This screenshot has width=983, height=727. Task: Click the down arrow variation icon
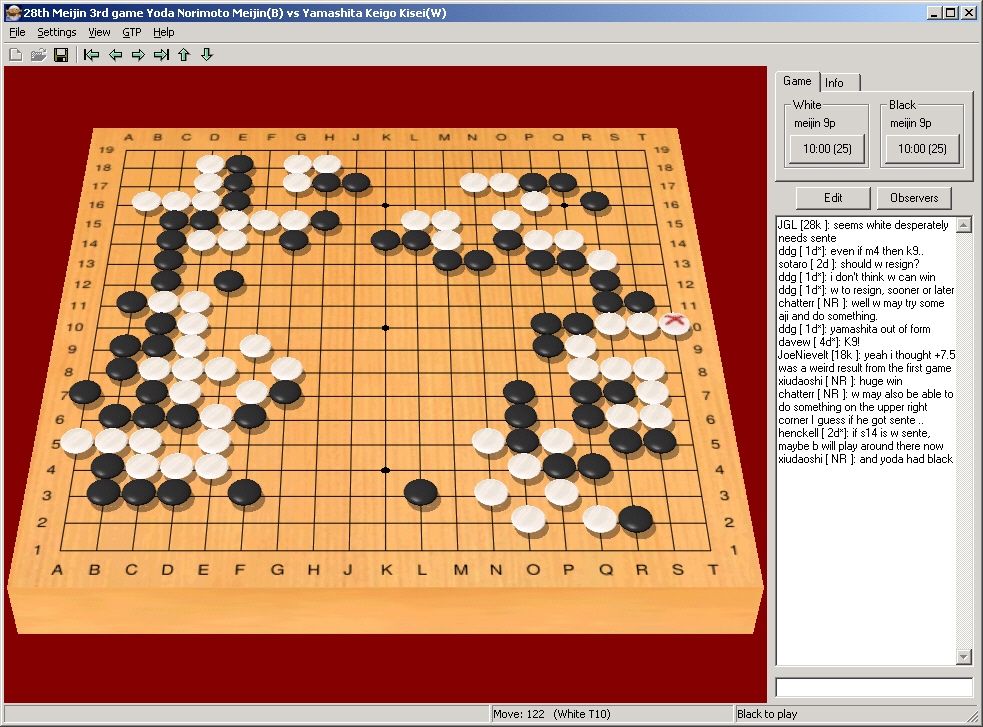pyautogui.click(x=207, y=54)
